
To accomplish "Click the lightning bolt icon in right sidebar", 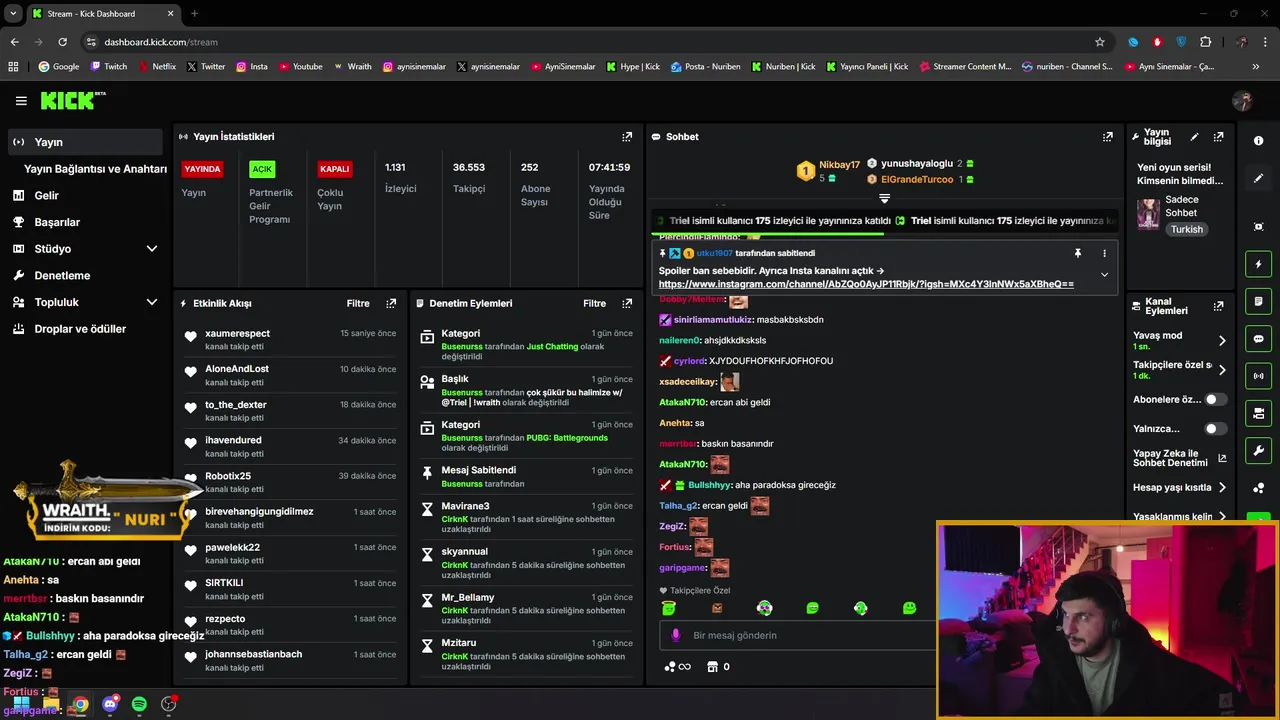I will coord(1258,264).
